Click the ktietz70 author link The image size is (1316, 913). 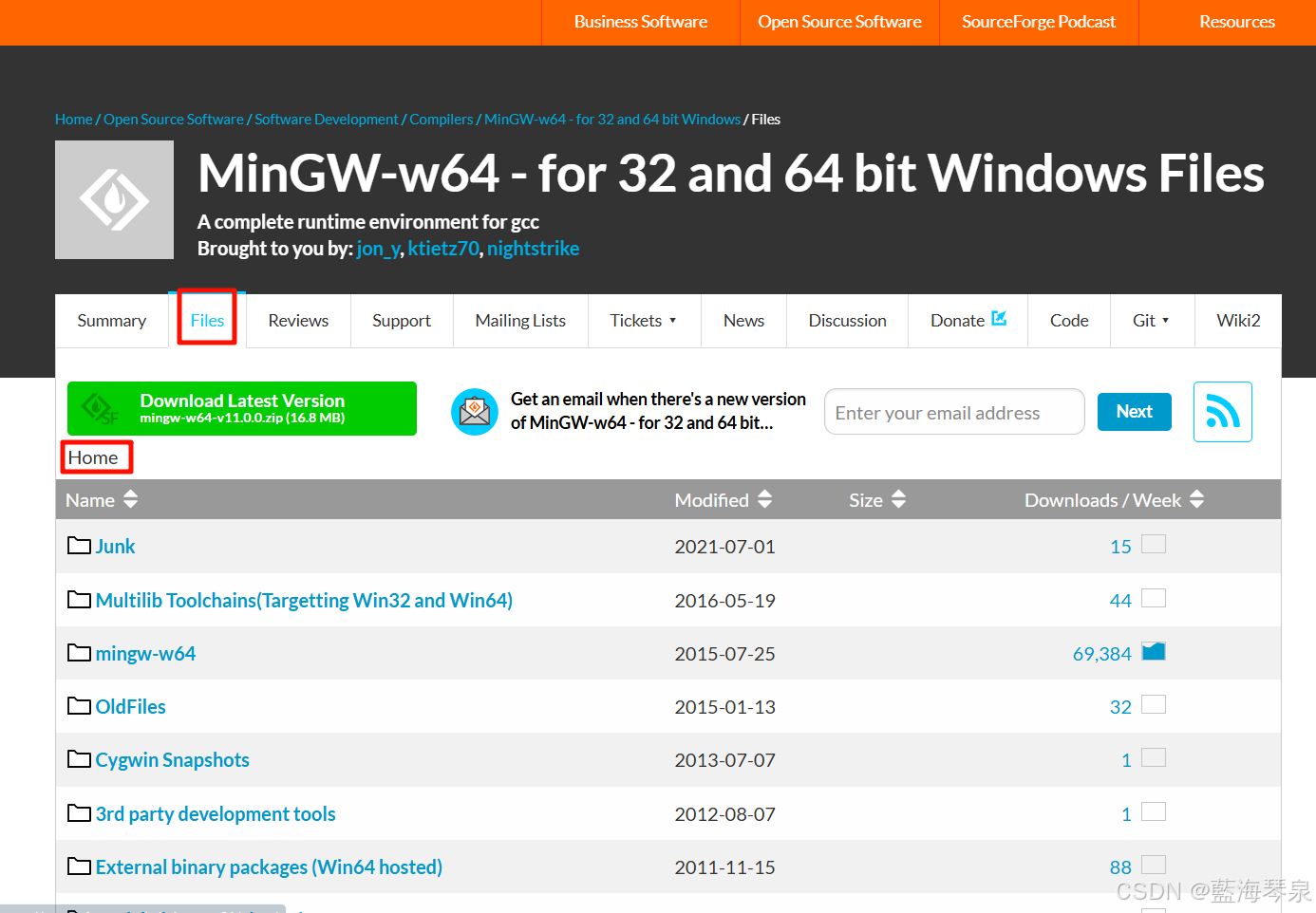pos(443,249)
